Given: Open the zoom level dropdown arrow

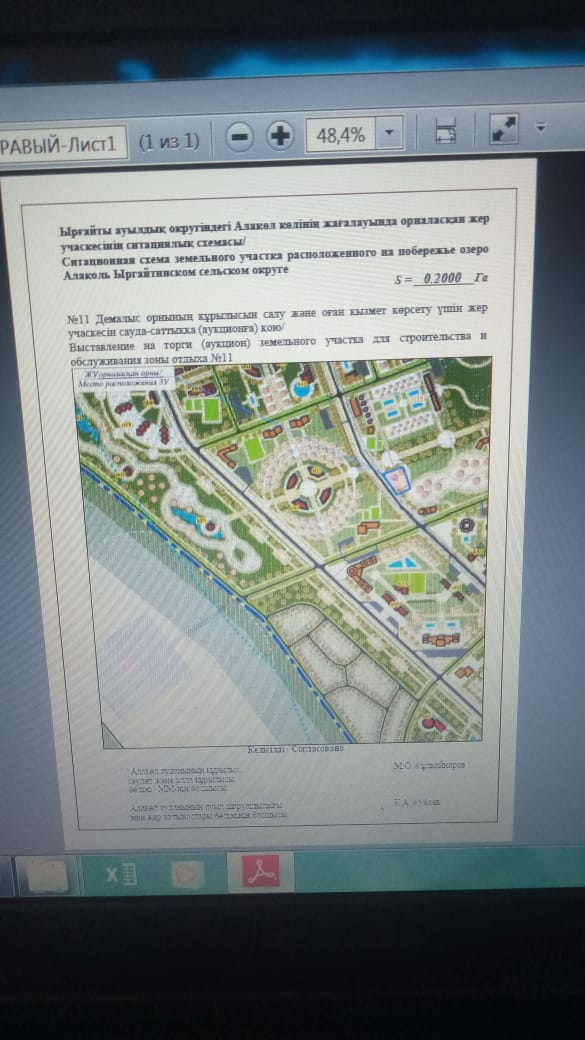Looking at the screenshot, I should 389,133.
